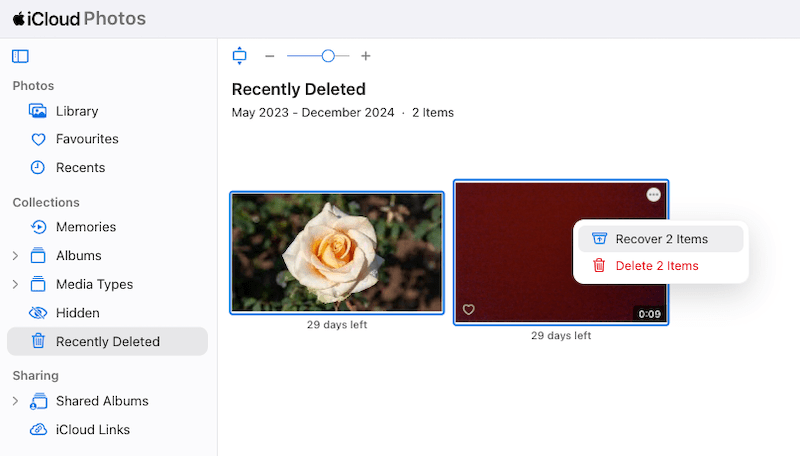800x456 pixels.
Task: Expand the Shared Albums chevron
Action: (15, 401)
